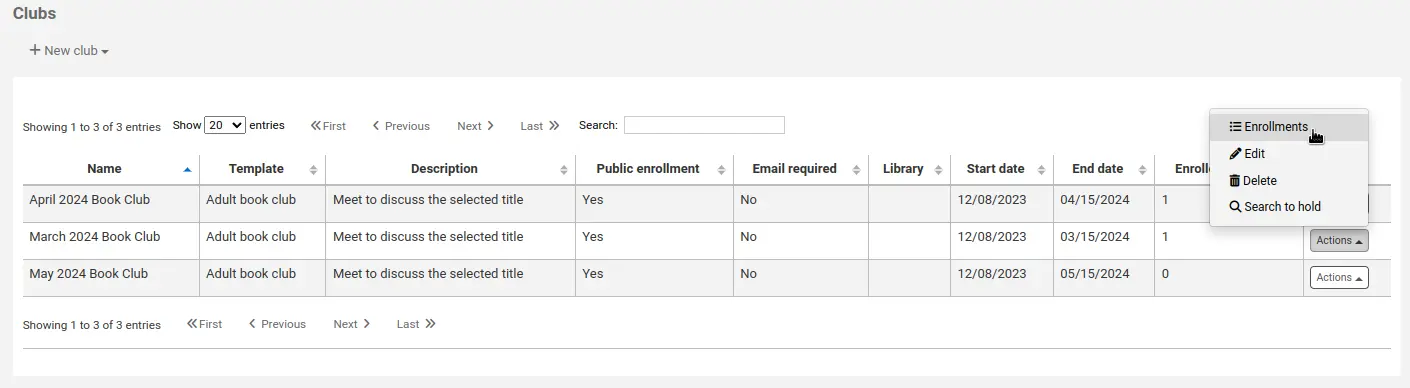Go to Previous page in top pagination

click(401, 126)
